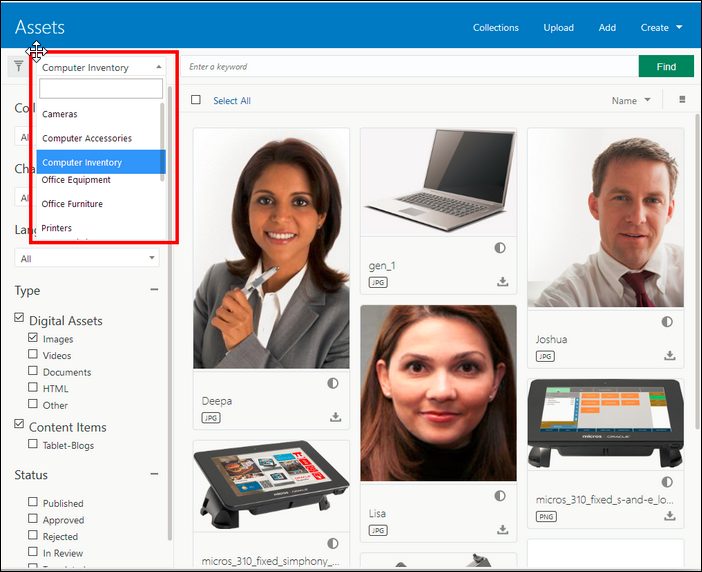Filter by Approved status
This screenshot has width=702, height=572.
tap(33, 518)
